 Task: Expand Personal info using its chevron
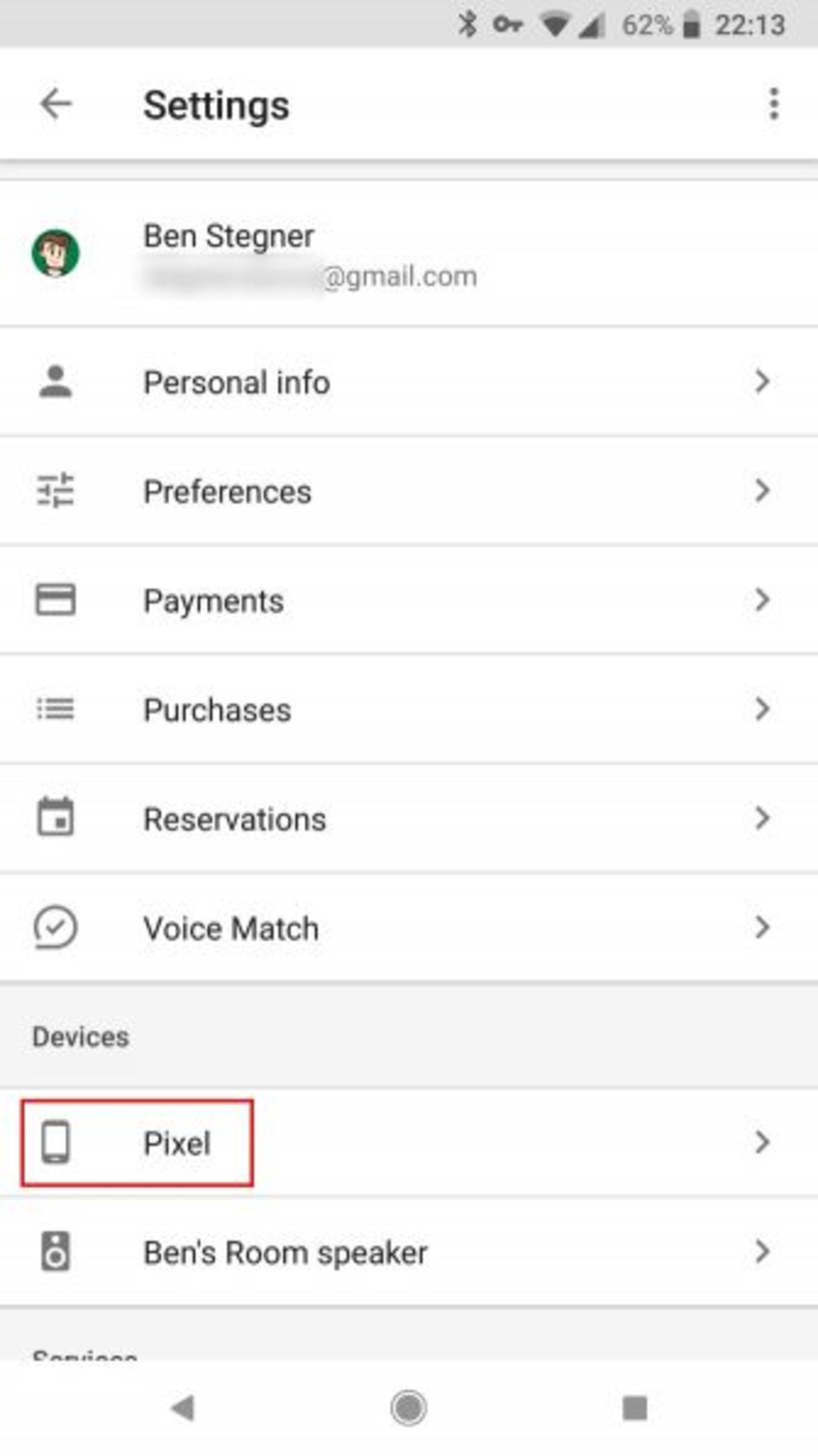click(762, 382)
